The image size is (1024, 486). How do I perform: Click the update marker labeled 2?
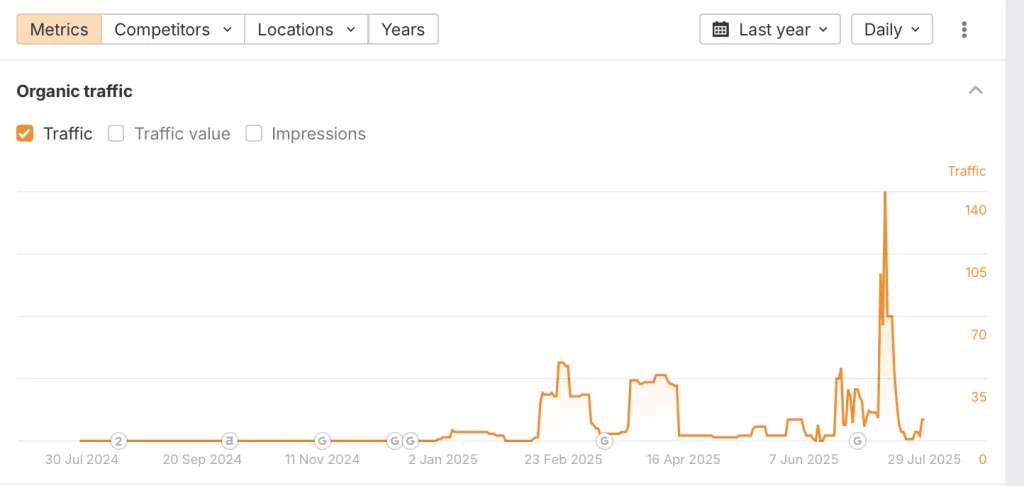118,441
